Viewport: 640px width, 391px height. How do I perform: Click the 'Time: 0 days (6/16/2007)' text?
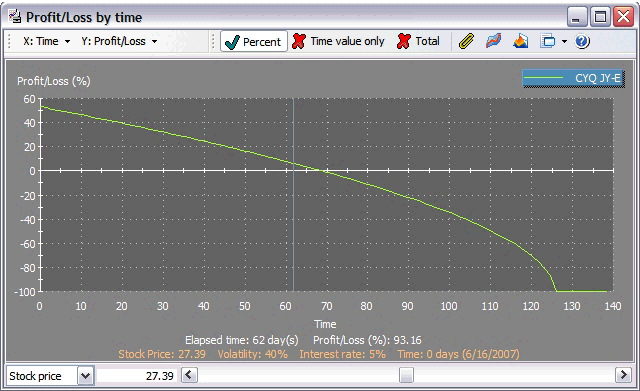458,354
